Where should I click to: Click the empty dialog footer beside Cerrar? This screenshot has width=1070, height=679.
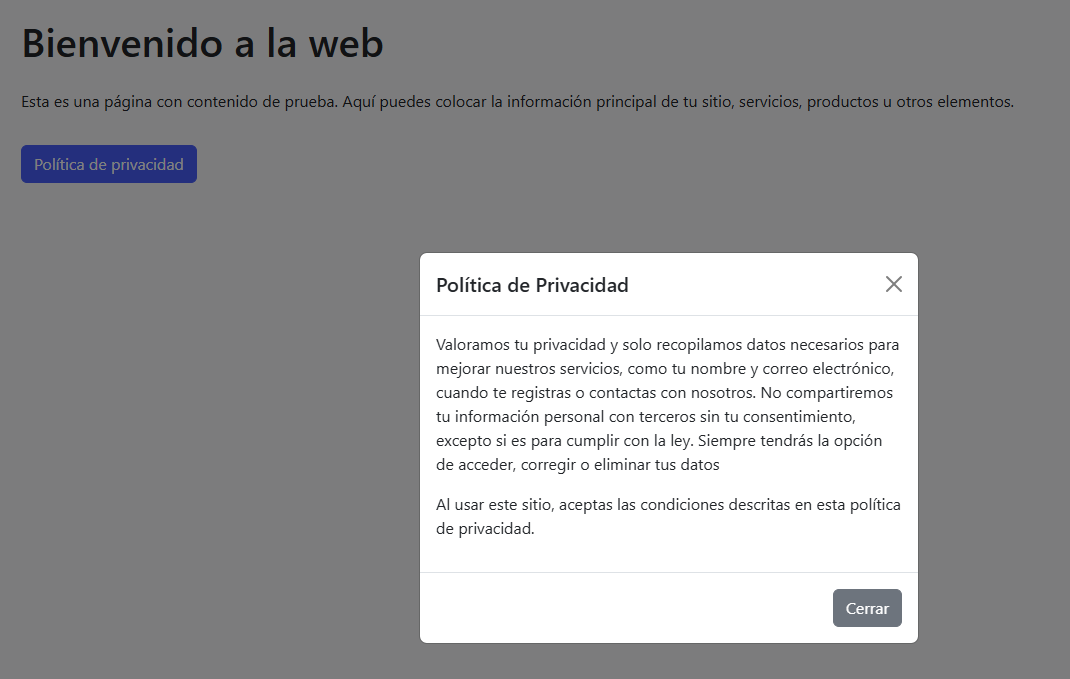pyautogui.click(x=626, y=608)
